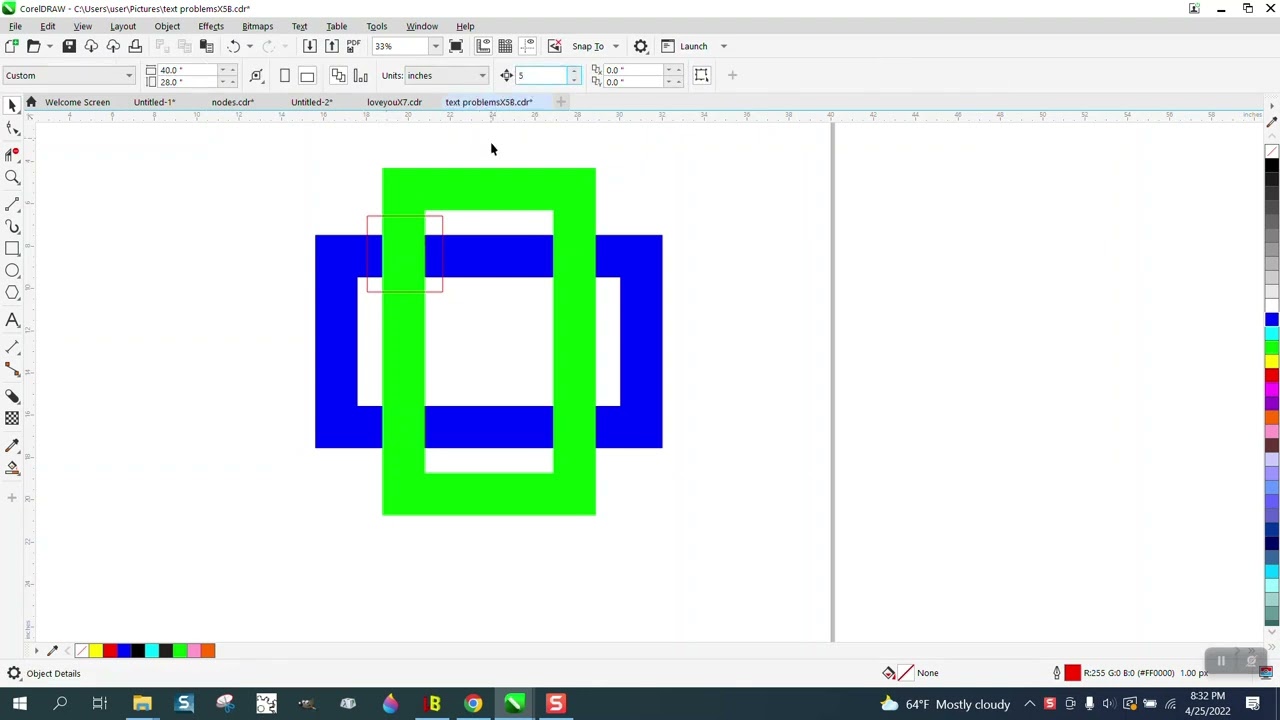Click the Save disk icon
The image size is (1280, 720).
[69, 46]
